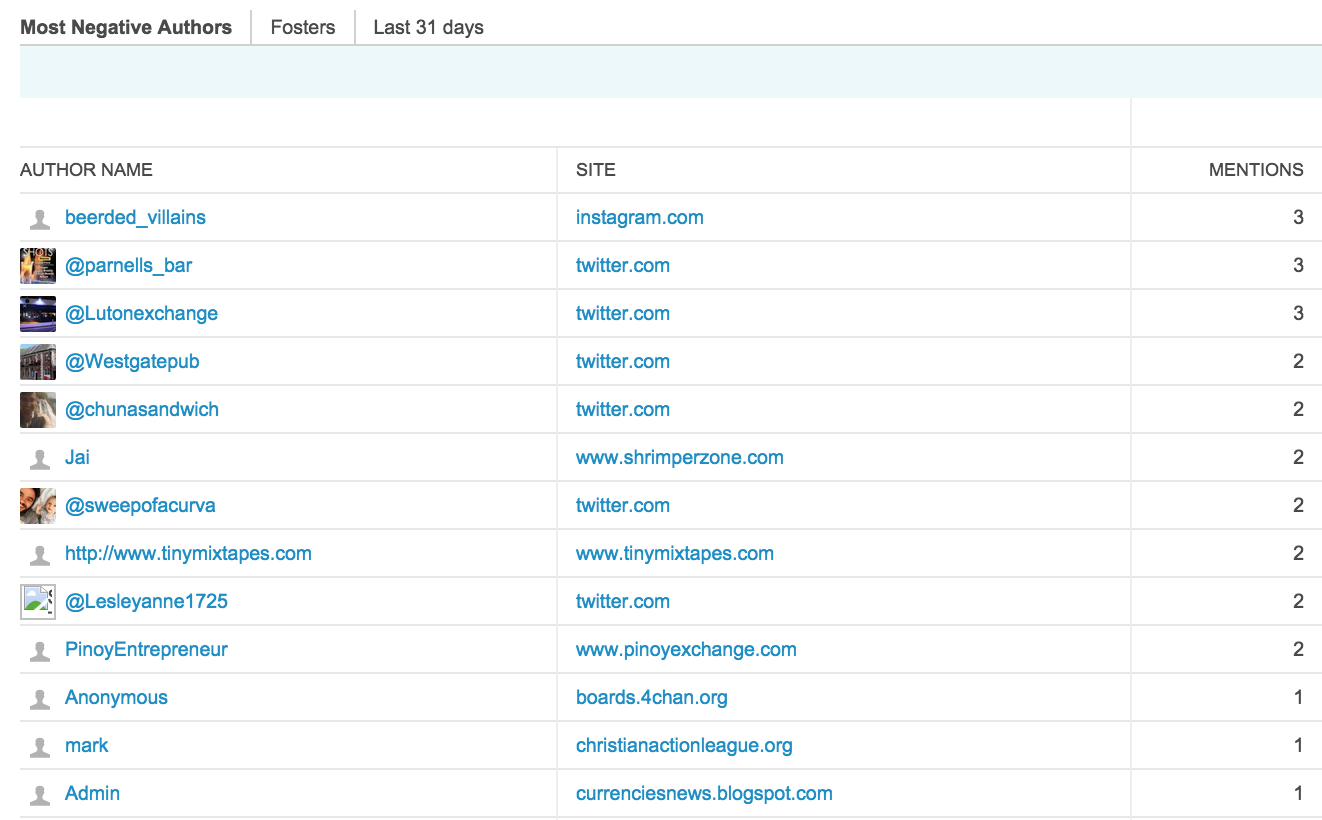Viewport: 1322px width, 820px height.
Task: Open the beerded_villains author link
Action: (135, 218)
